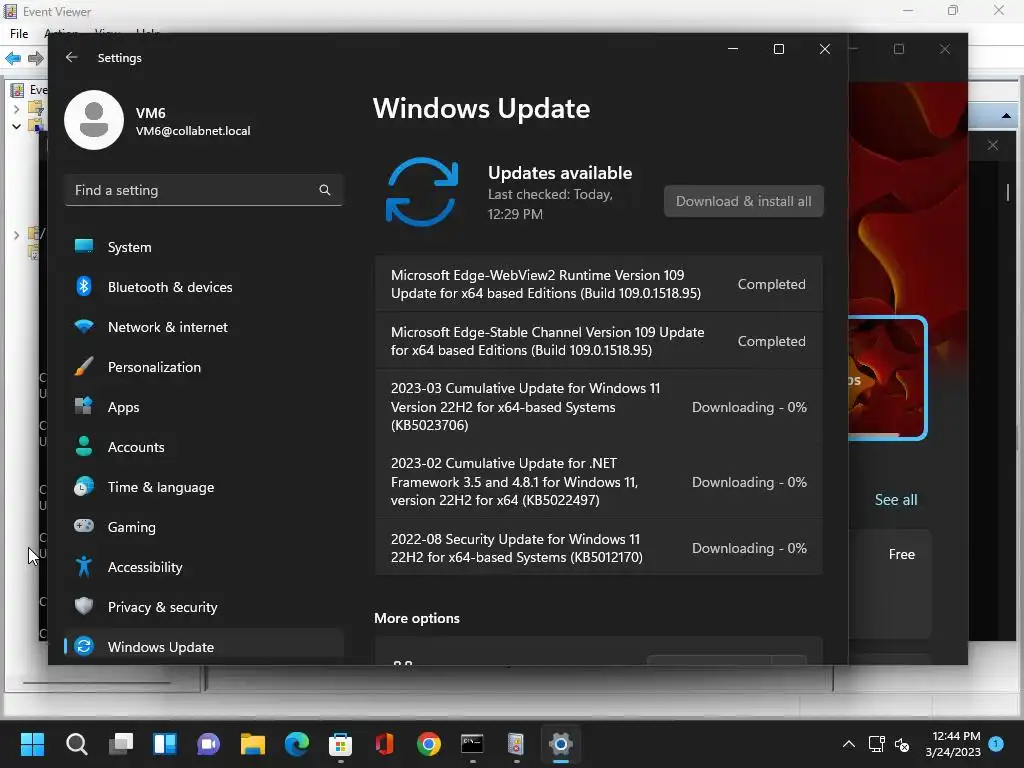Viewport: 1024px width, 768px height.
Task: Open taskbar clock showing 12:44 PM
Action: (x=953, y=744)
